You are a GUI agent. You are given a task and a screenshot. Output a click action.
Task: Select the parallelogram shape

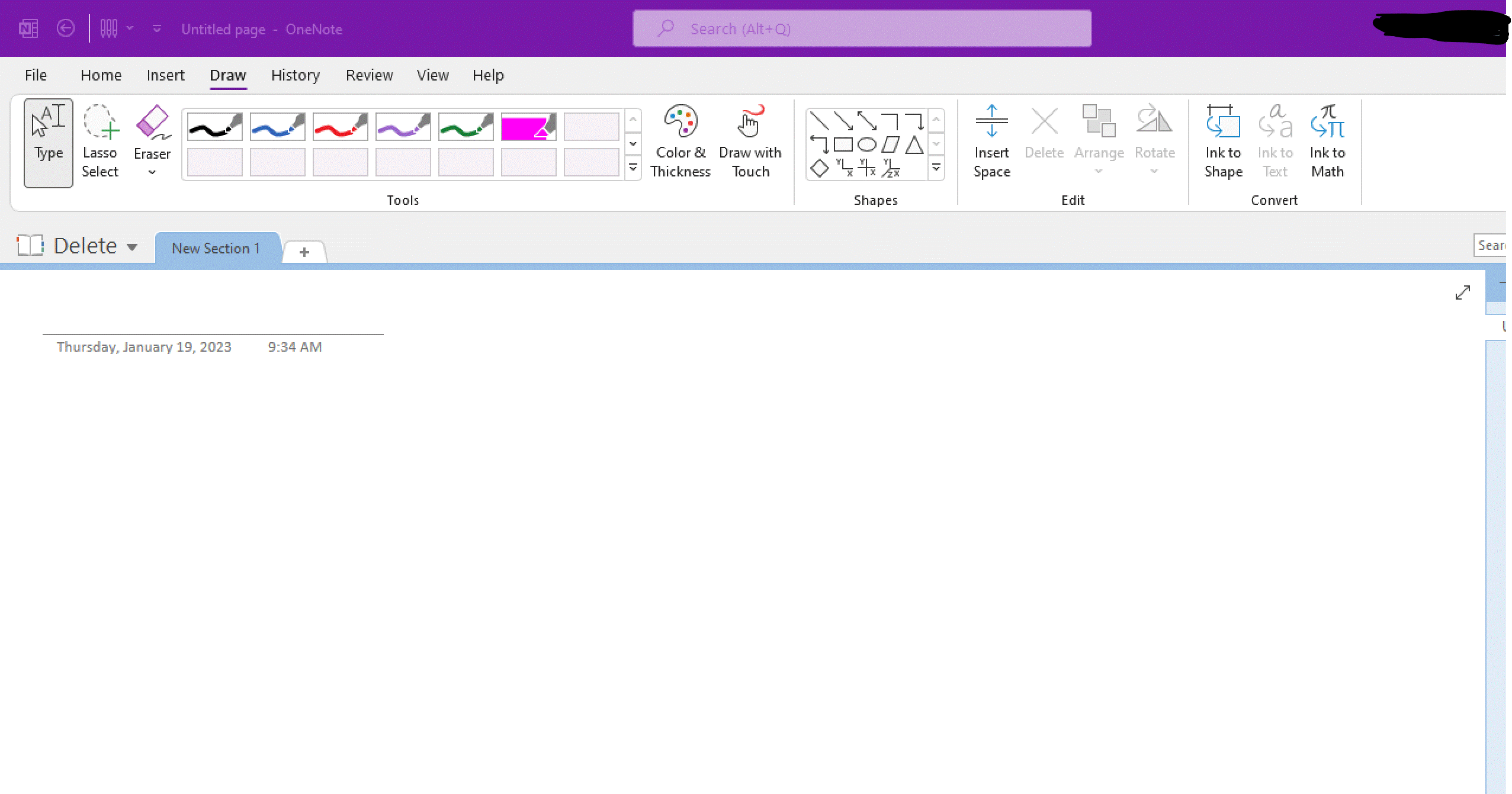pos(891,144)
